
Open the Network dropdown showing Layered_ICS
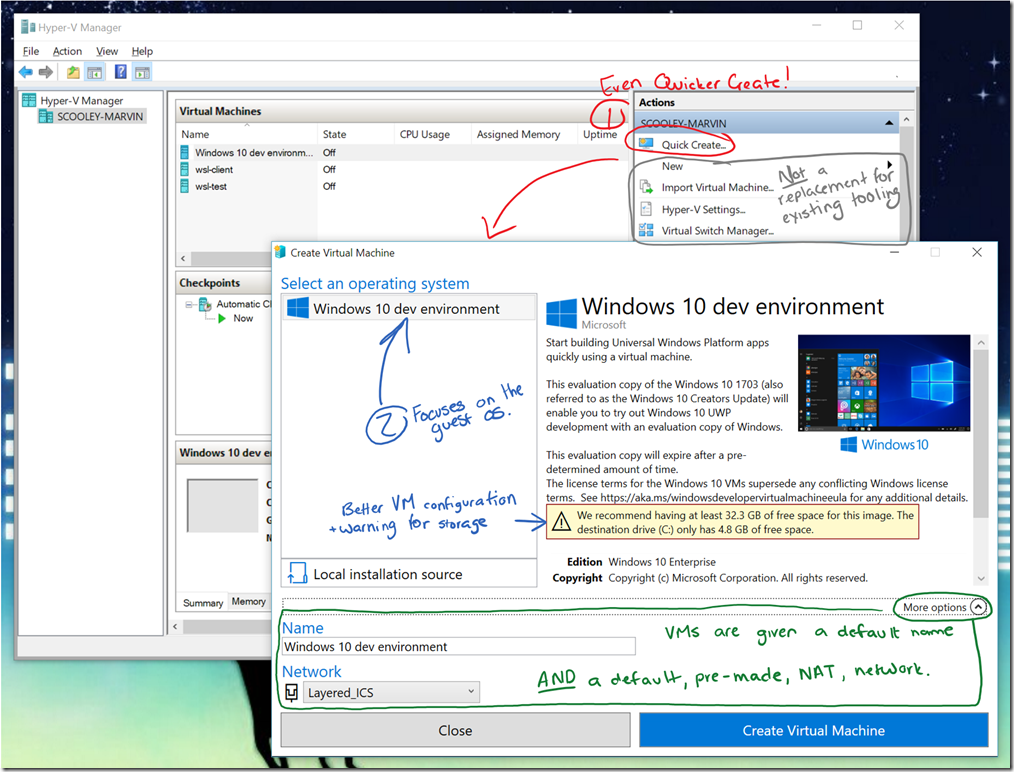(390, 691)
